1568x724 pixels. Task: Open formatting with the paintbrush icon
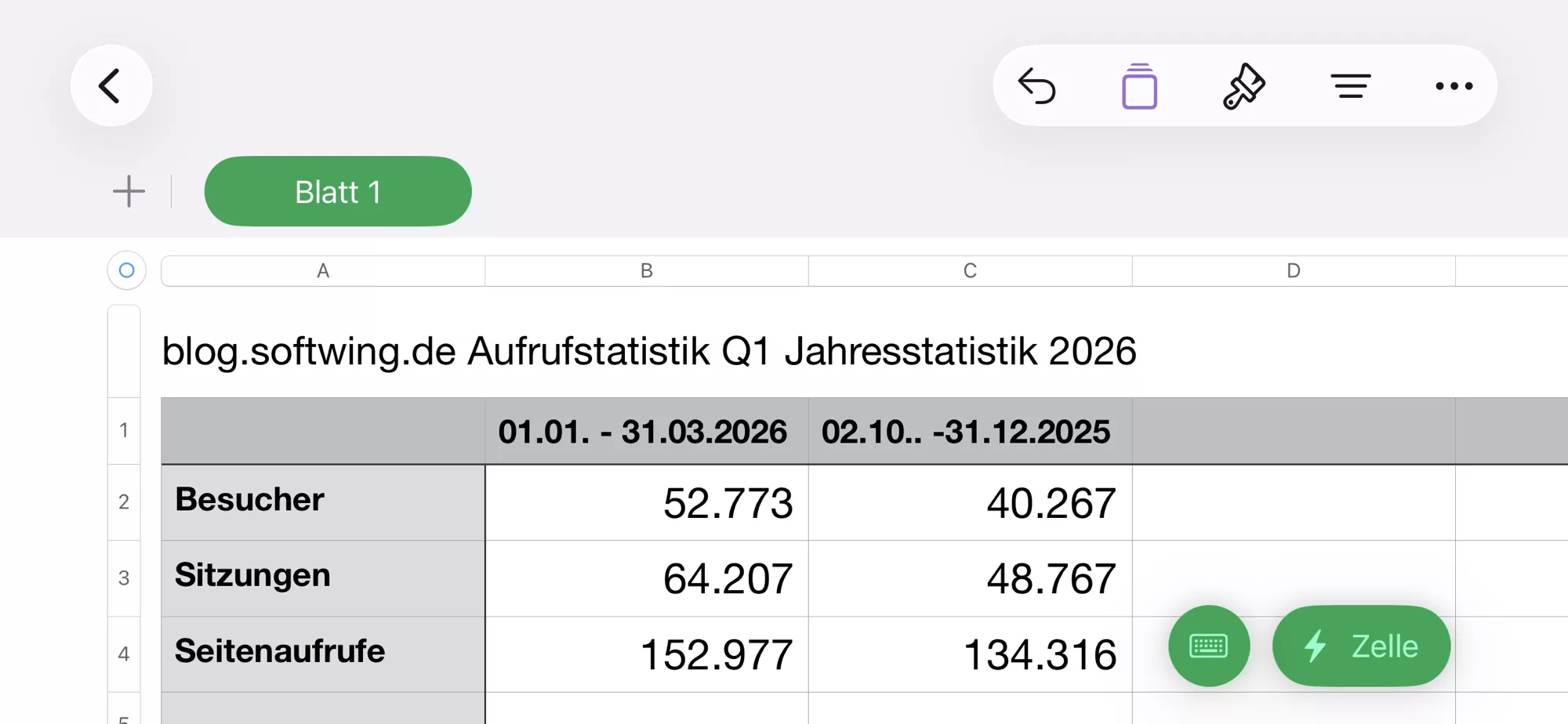pos(1245,85)
